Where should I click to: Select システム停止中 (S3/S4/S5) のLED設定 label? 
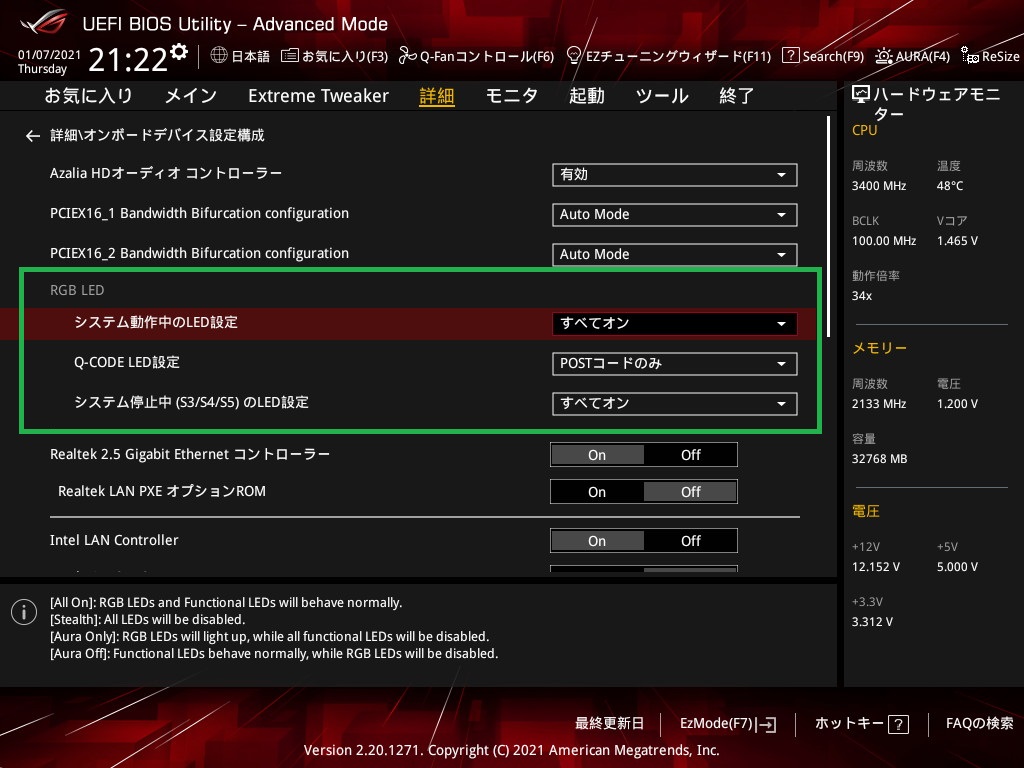coord(191,402)
